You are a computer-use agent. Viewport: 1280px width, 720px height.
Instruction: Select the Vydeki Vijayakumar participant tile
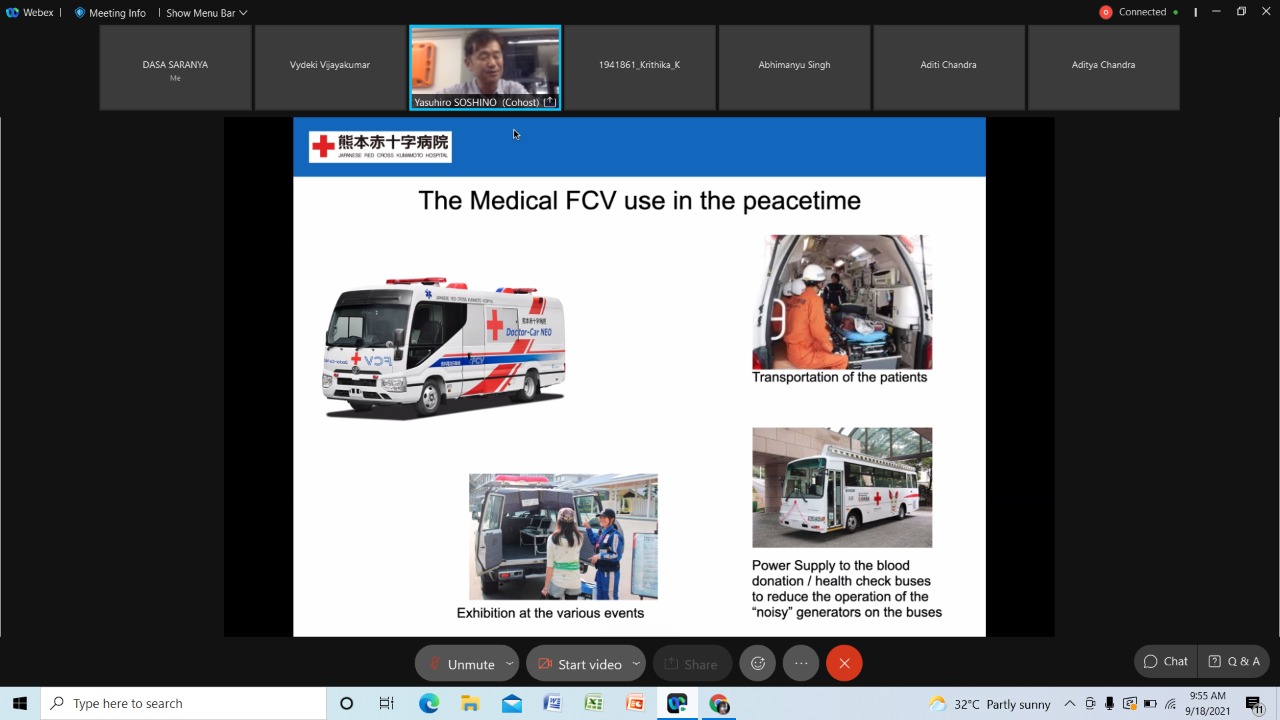(330, 67)
